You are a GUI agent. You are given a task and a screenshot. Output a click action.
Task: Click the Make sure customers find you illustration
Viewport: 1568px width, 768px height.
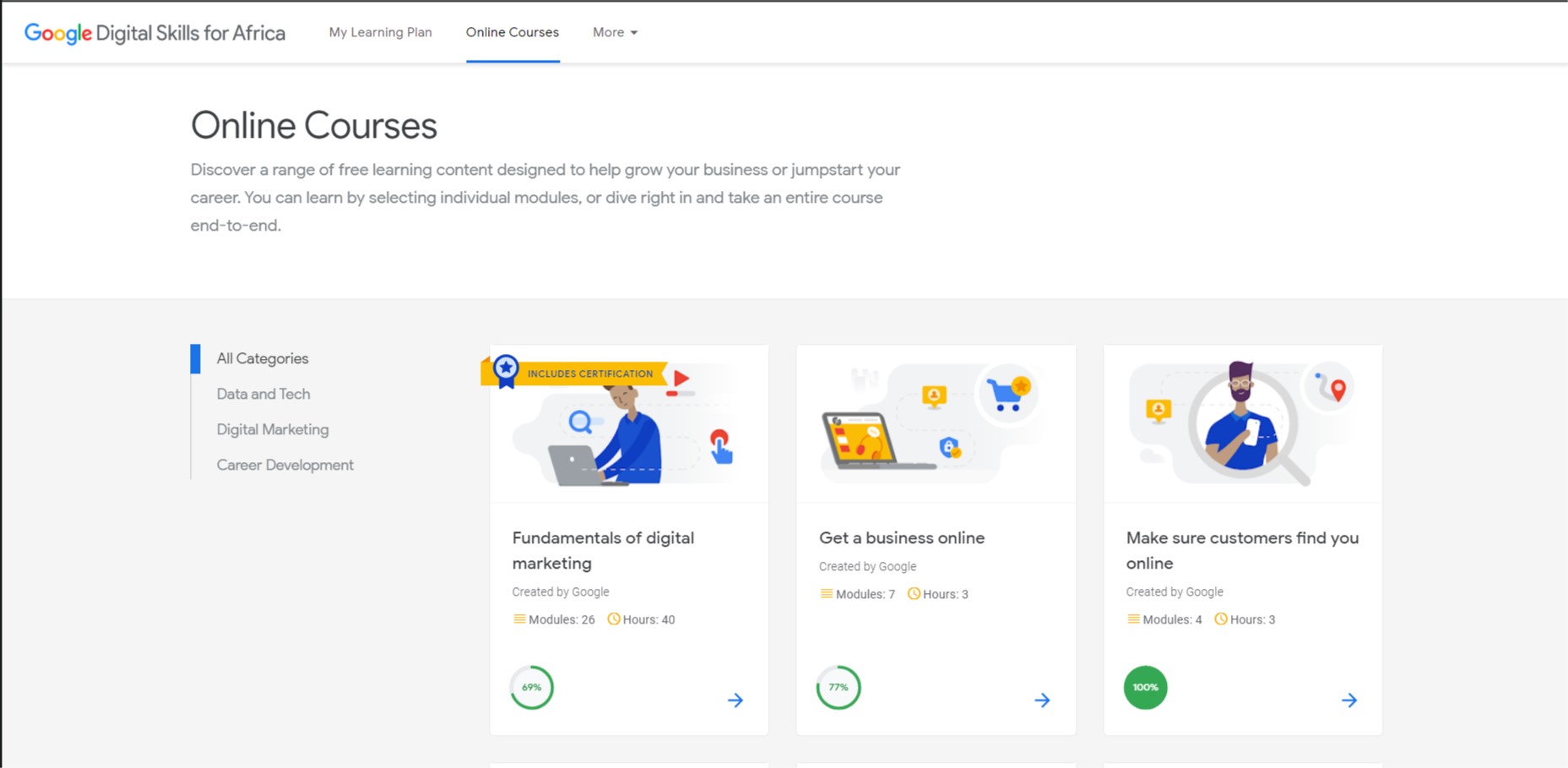tap(1243, 423)
